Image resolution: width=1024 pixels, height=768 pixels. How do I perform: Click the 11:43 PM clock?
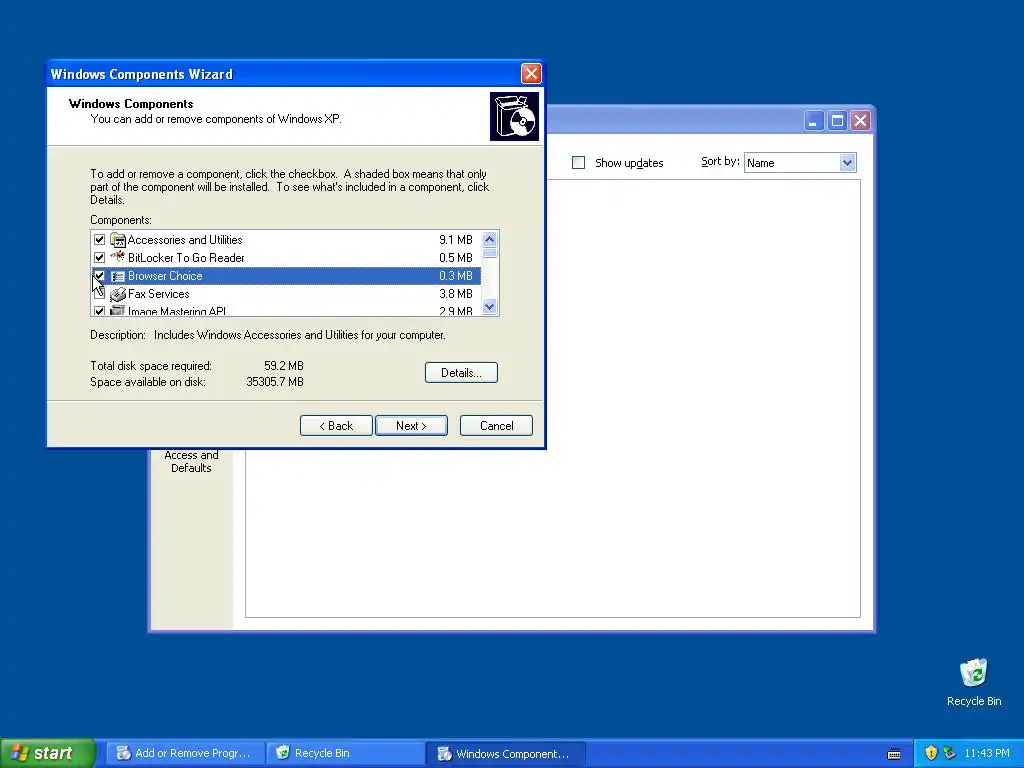point(987,753)
